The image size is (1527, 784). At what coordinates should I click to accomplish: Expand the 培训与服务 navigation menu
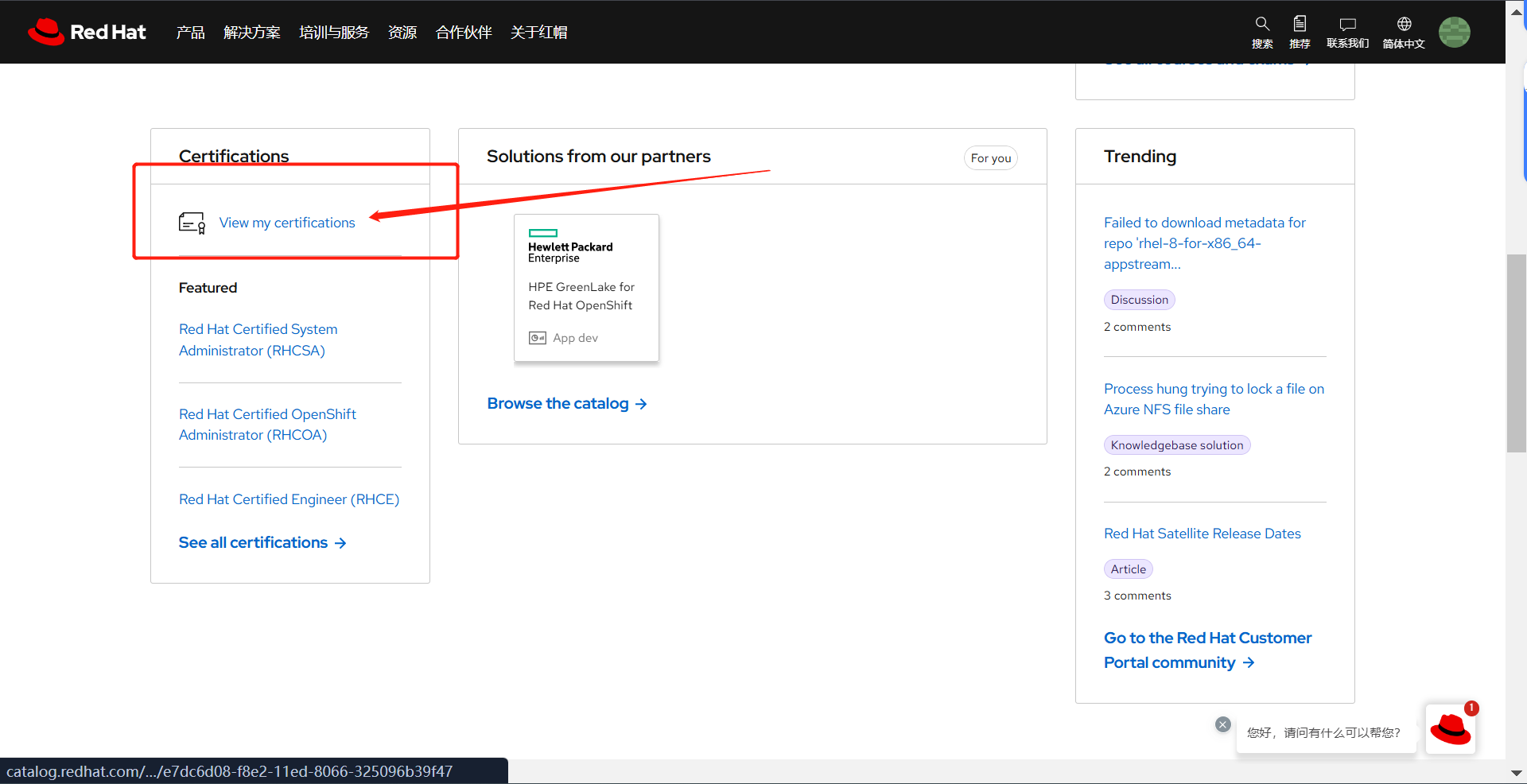334,33
